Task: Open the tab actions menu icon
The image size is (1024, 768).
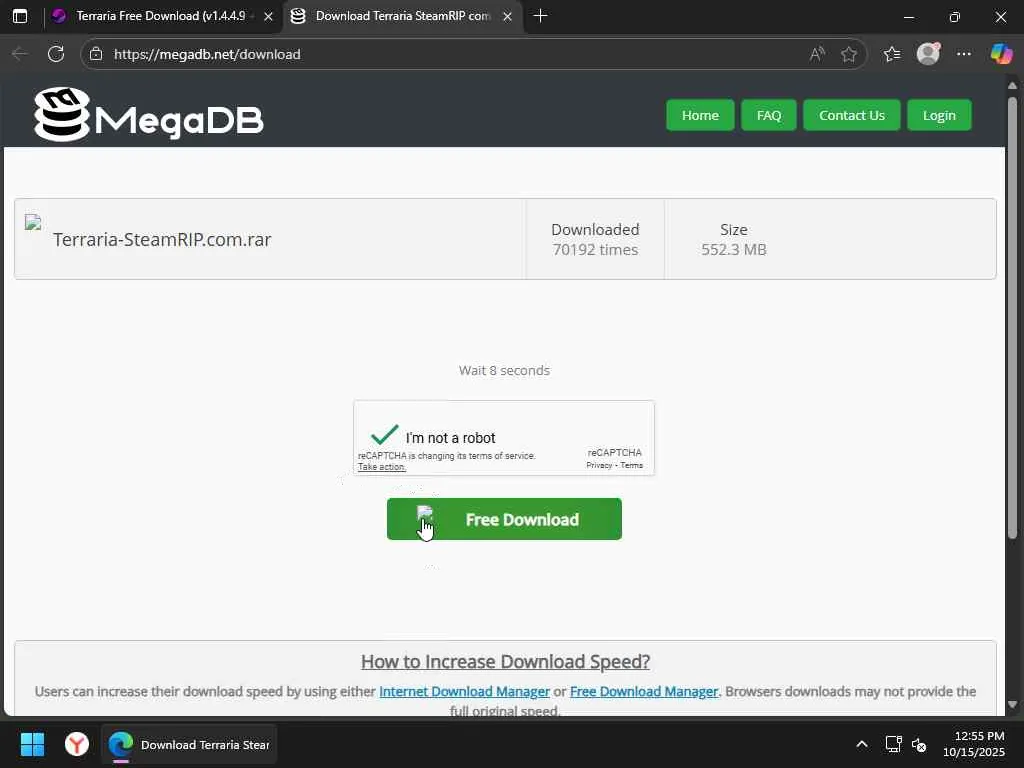Action: (20, 16)
